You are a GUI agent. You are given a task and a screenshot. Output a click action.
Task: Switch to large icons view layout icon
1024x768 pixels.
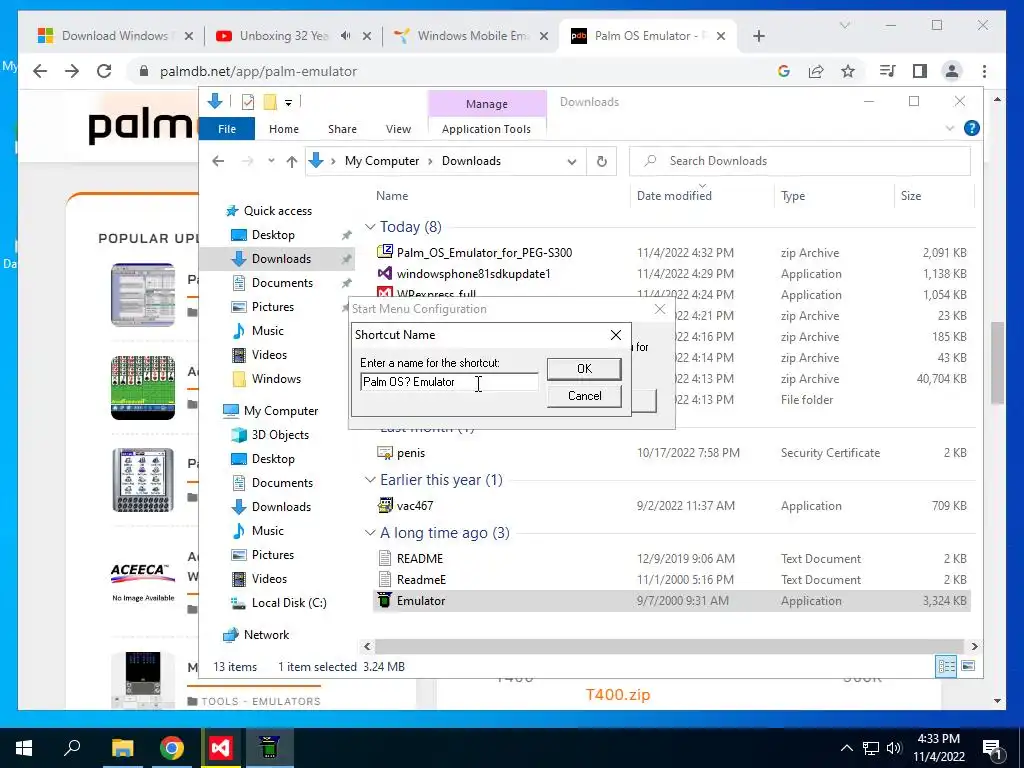(x=968, y=666)
